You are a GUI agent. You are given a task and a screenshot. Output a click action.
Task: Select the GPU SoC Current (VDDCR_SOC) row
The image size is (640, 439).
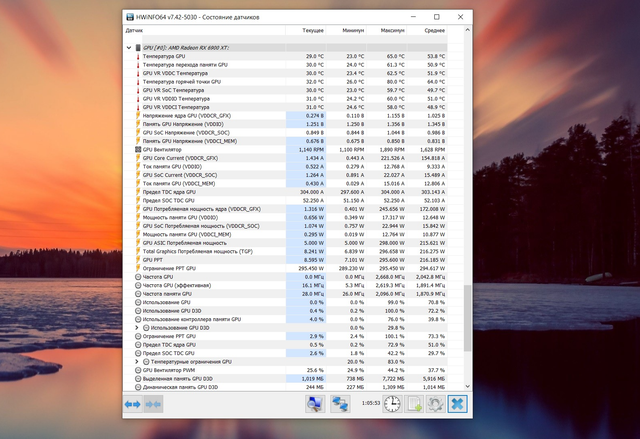pos(285,175)
